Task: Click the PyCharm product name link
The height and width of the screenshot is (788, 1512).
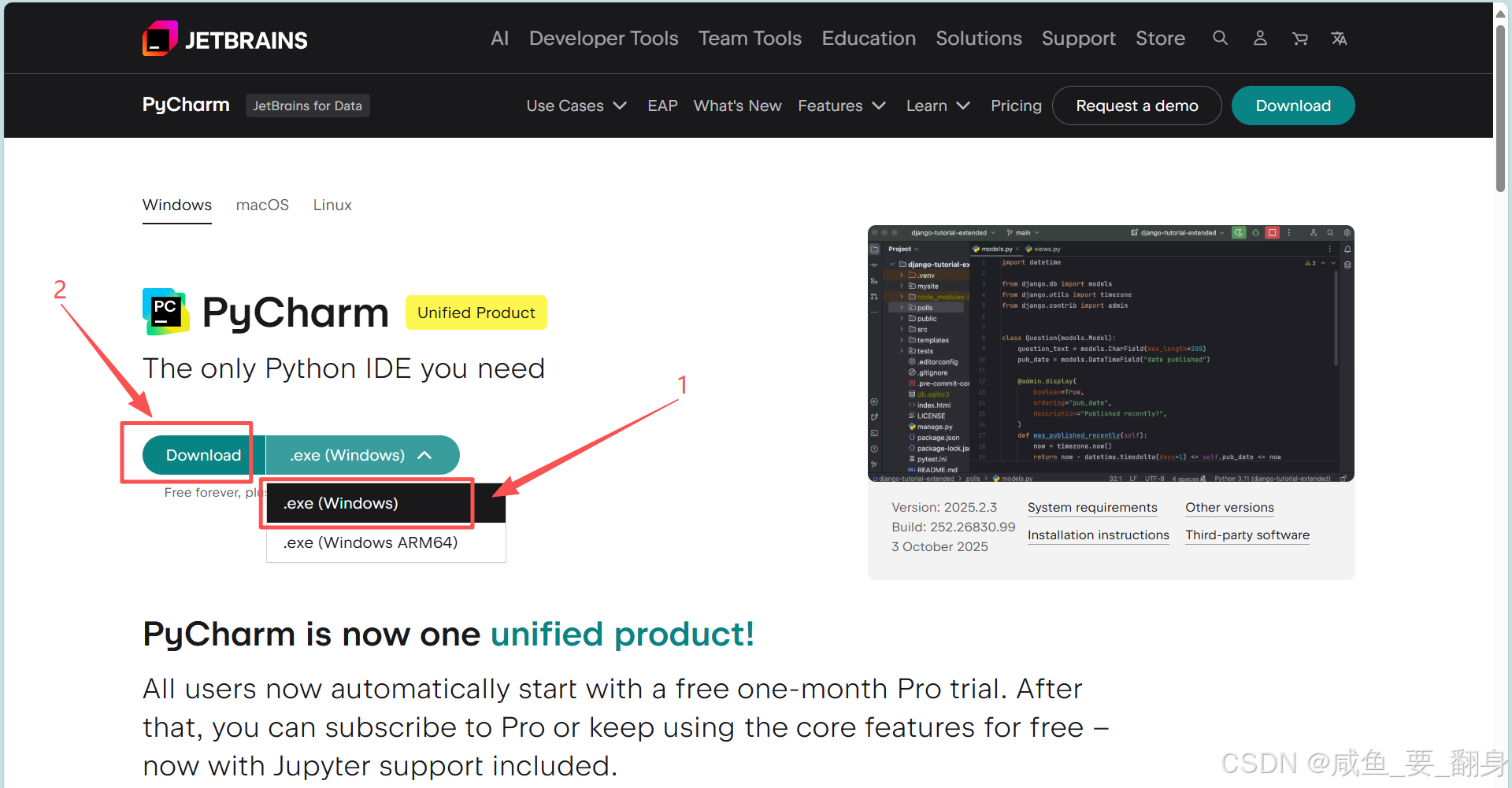Action: tap(186, 105)
